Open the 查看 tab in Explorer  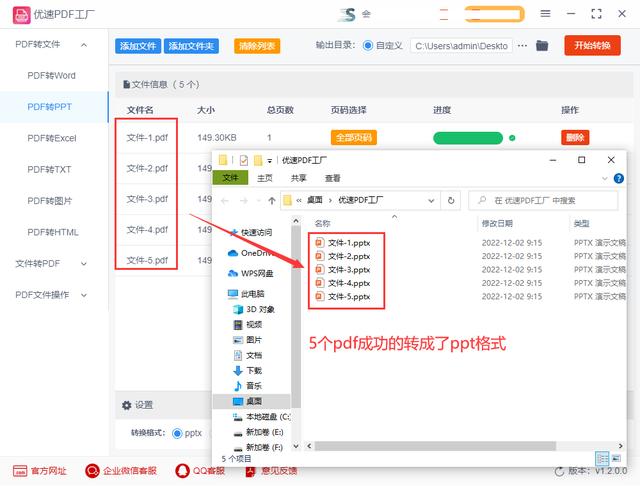333,178
